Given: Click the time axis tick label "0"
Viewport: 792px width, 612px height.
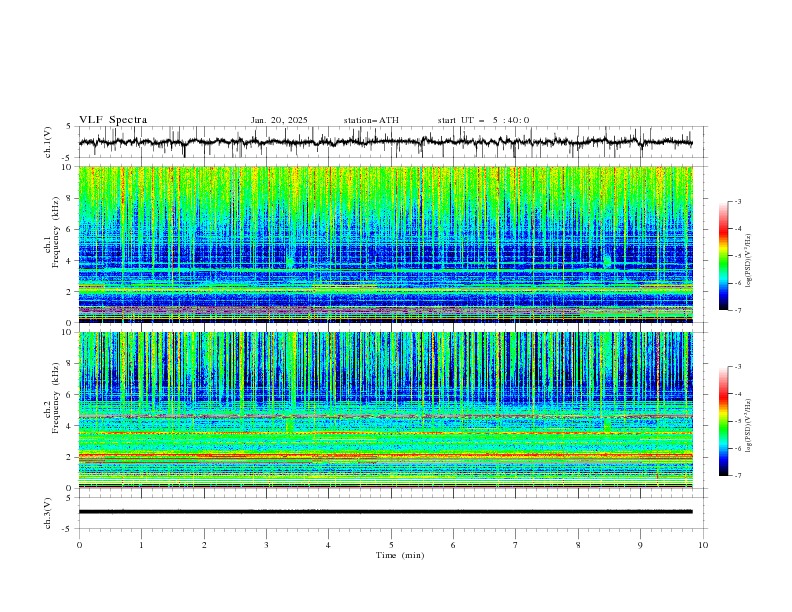Looking at the screenshot, I should (79, 545).
